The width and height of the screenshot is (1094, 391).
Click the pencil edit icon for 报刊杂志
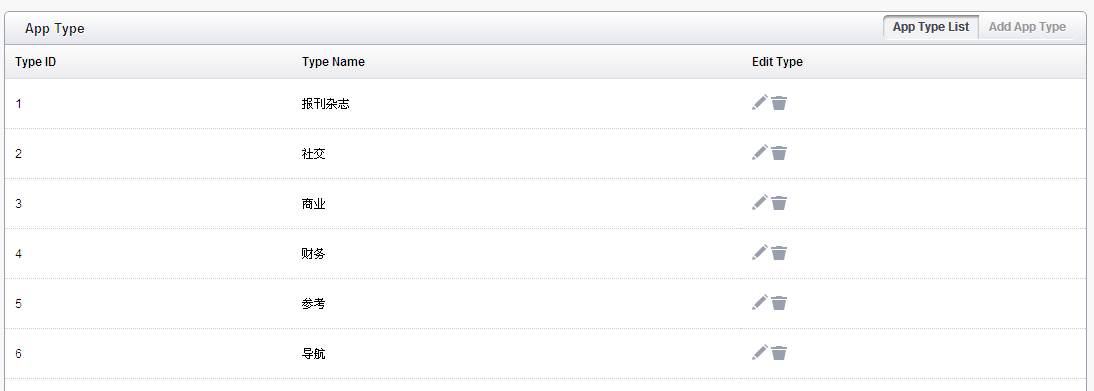(760, 103)
